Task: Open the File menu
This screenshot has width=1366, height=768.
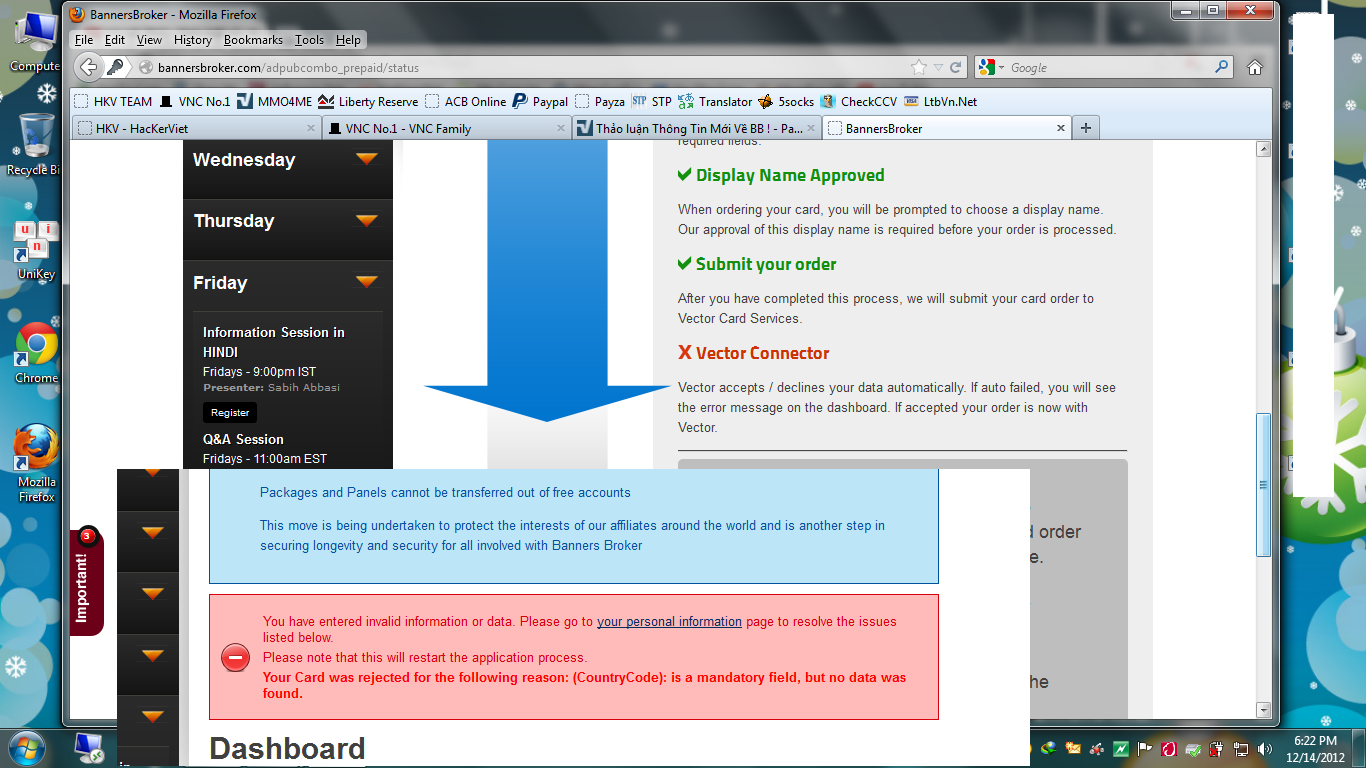Action: pyautogui.click(x=84, y=40)
